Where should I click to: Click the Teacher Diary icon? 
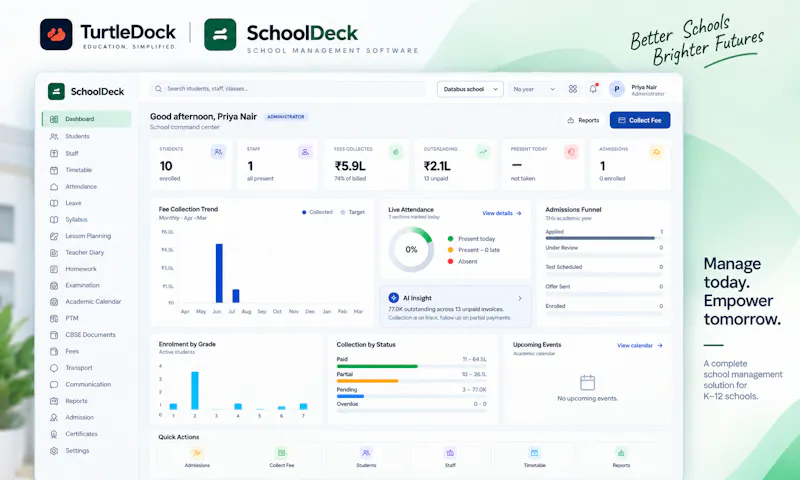54,252
